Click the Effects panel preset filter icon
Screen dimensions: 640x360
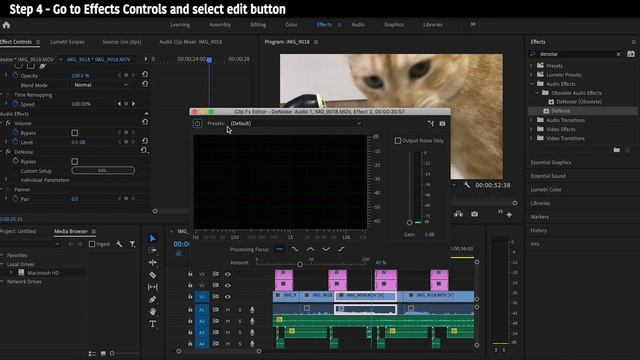pos(631,54)
